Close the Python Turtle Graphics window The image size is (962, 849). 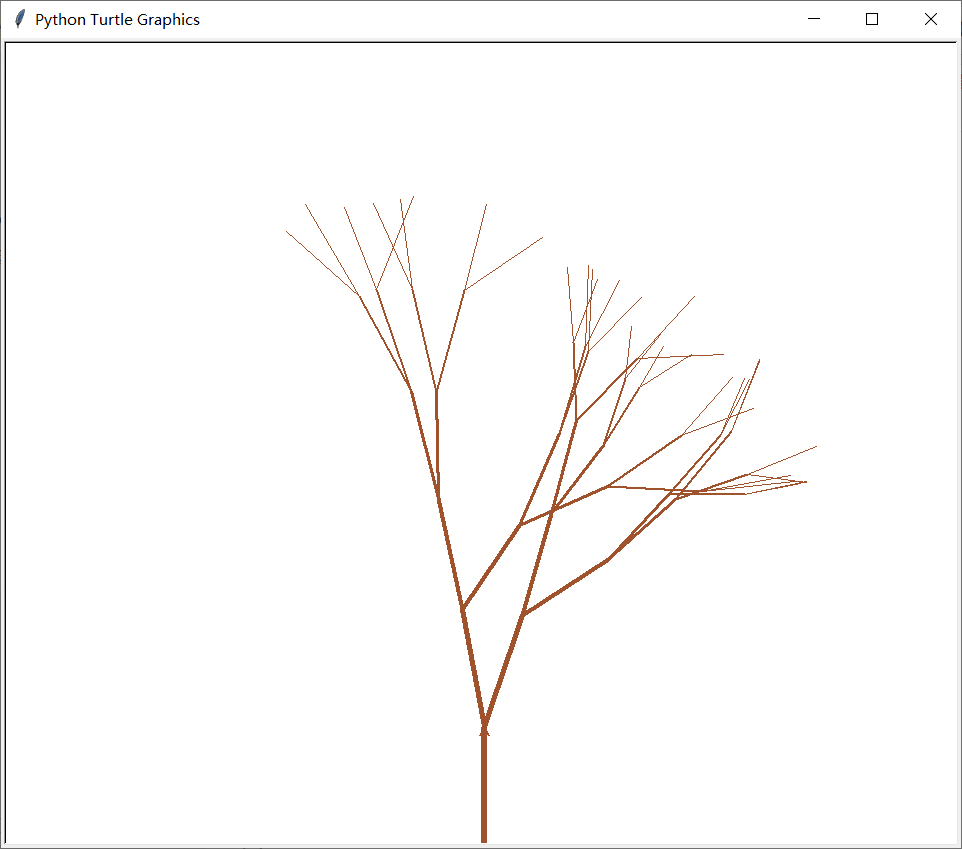931,19
